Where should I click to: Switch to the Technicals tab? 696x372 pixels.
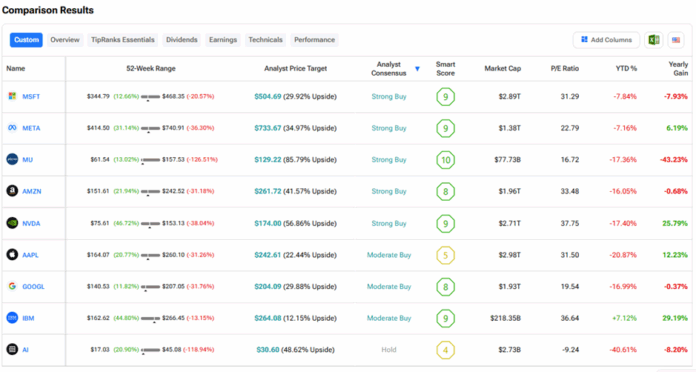pos(265,40)
